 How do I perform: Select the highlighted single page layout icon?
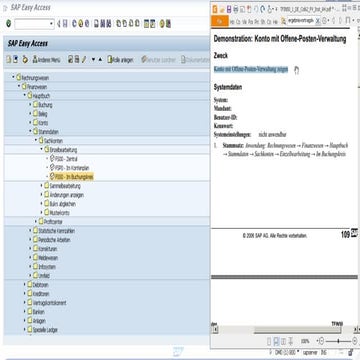[x=276, y=341]
